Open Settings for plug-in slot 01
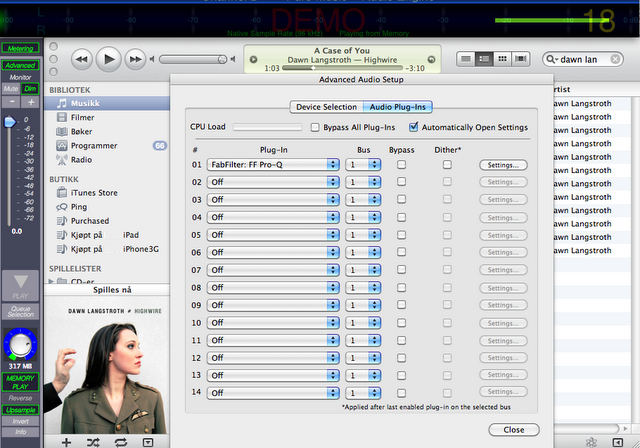The image size is (640, 448). [503, 165]
